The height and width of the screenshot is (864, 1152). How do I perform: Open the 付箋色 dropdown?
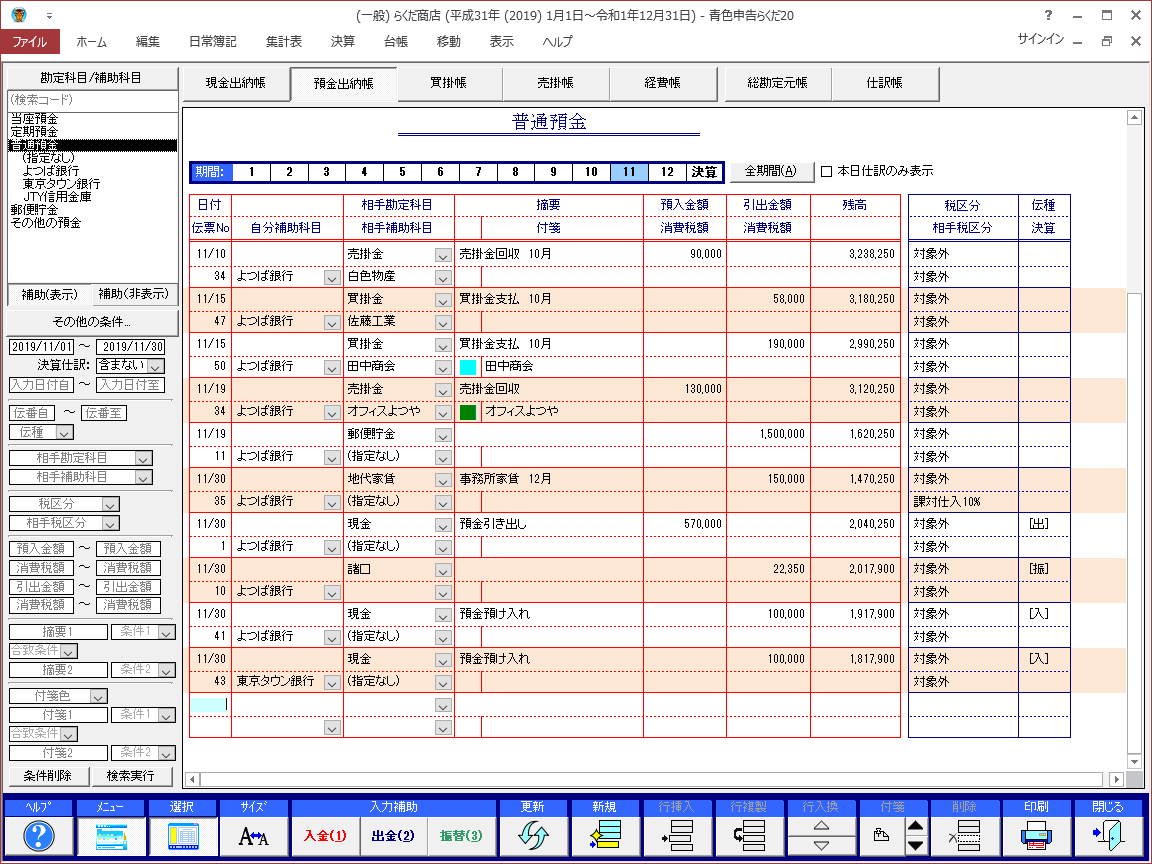[98, 696]
